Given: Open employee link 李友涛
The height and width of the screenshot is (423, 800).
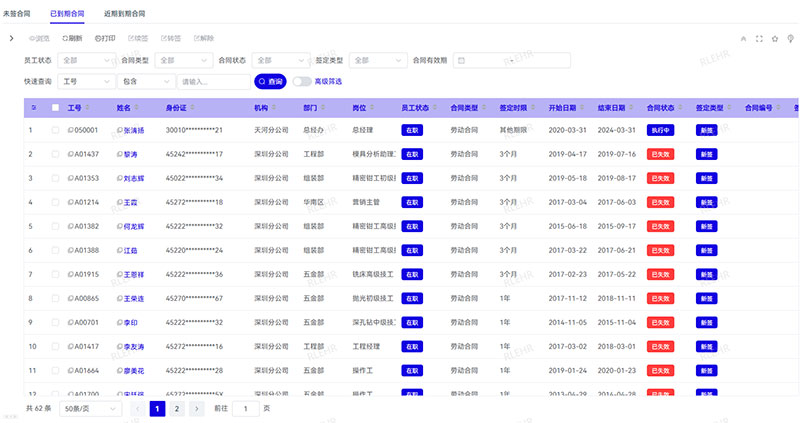Looking at the screenshot, I should pyautogui.click(x=134, y=346).
